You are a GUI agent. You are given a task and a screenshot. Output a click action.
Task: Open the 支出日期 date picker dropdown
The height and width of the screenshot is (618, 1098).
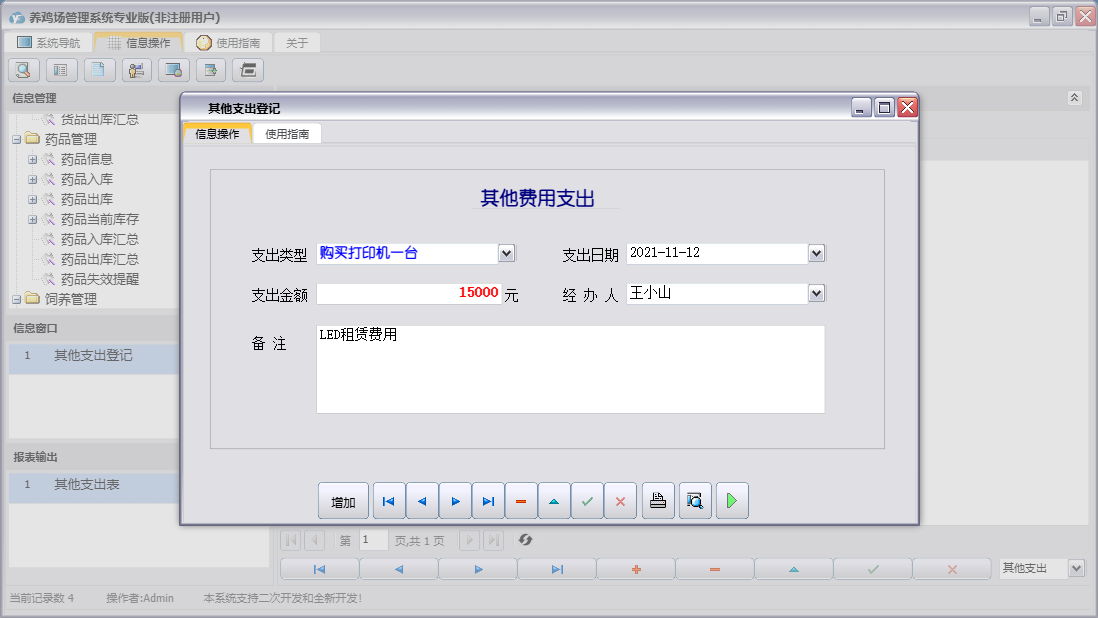816,253
